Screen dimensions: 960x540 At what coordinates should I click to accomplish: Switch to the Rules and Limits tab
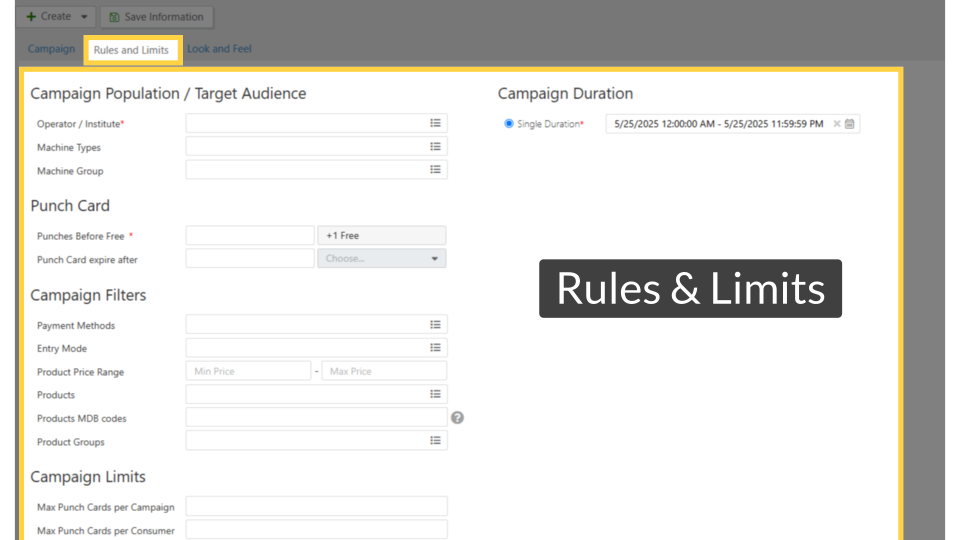pos(131,50)
